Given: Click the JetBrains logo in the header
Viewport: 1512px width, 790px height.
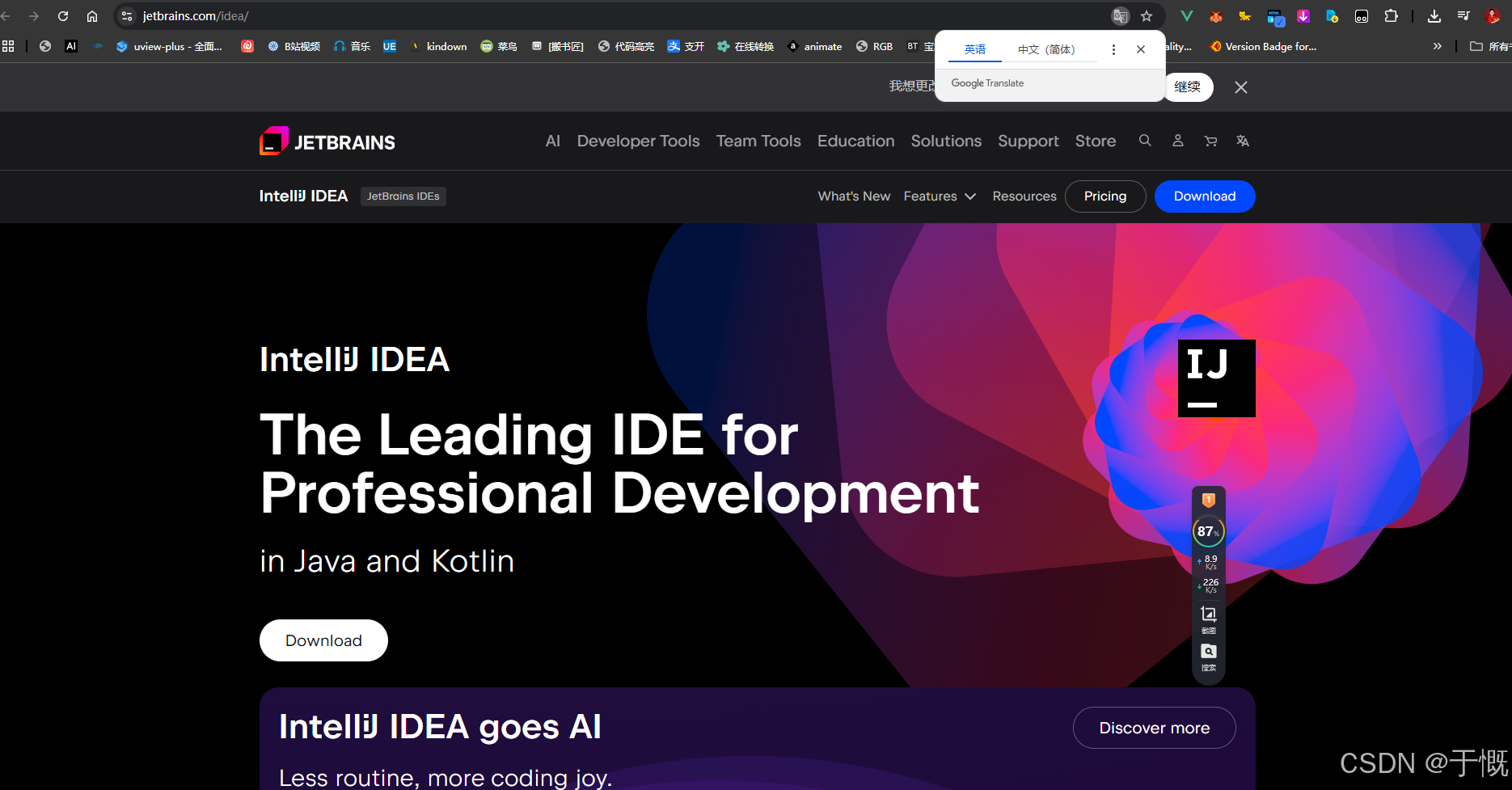Looking at the screenshot, I should click(327, 142).
